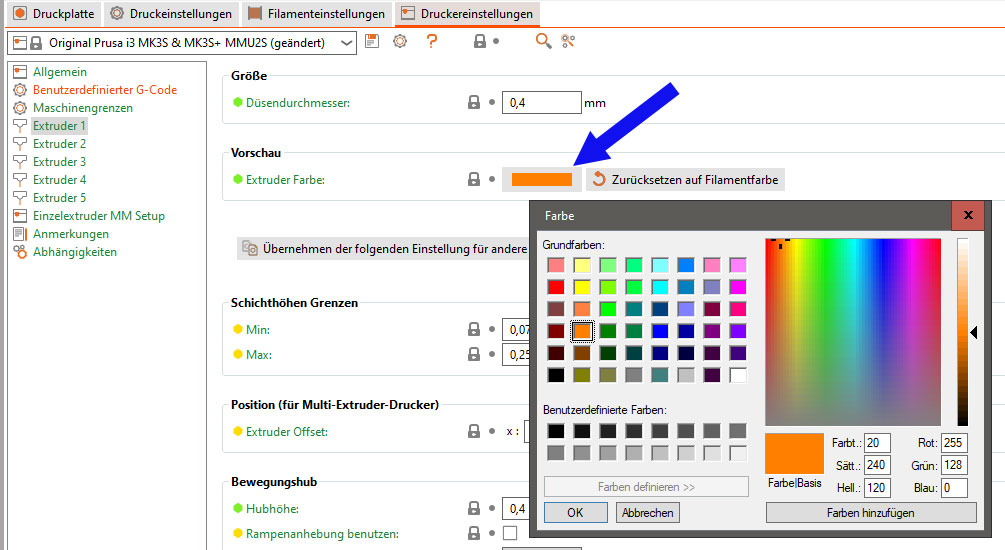The image size is (1005, 550).
Task: Click the lock icon beside Düsendurchmesser
Action: click(475, 102)
